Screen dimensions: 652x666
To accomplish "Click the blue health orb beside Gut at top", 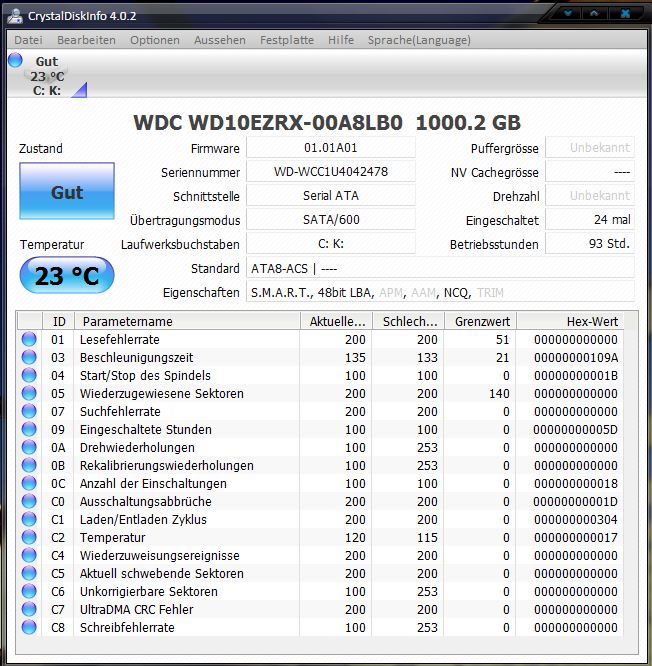I will click(x=15, y=60).
